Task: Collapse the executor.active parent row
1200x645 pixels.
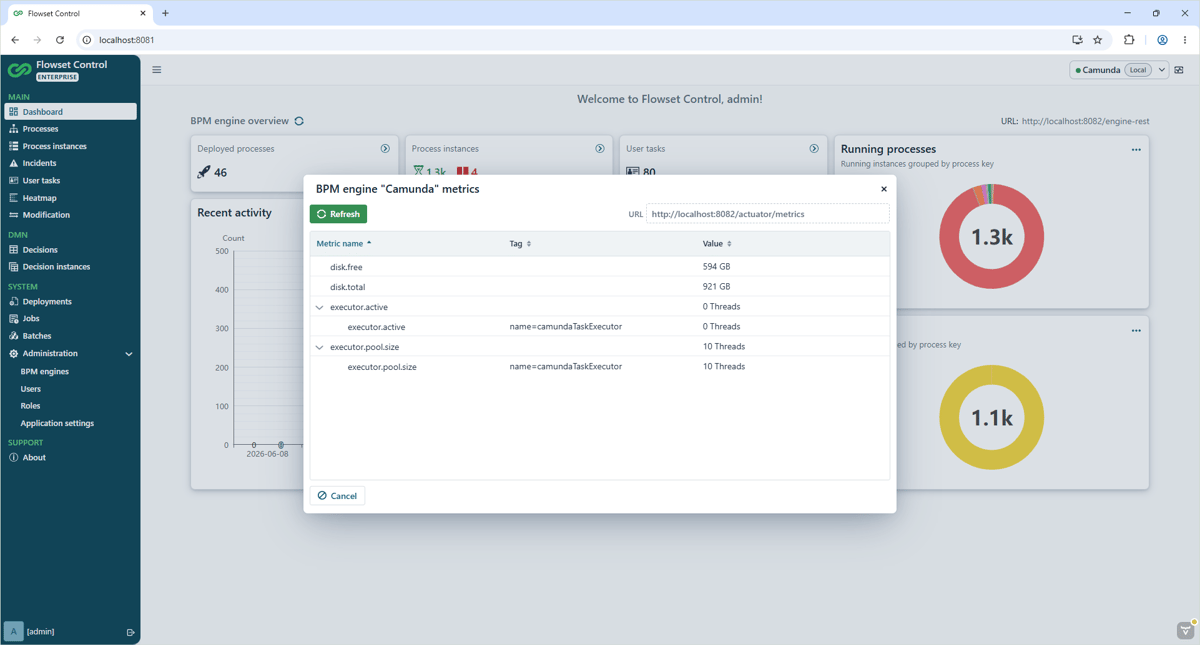Action: (x=320, y=307)
